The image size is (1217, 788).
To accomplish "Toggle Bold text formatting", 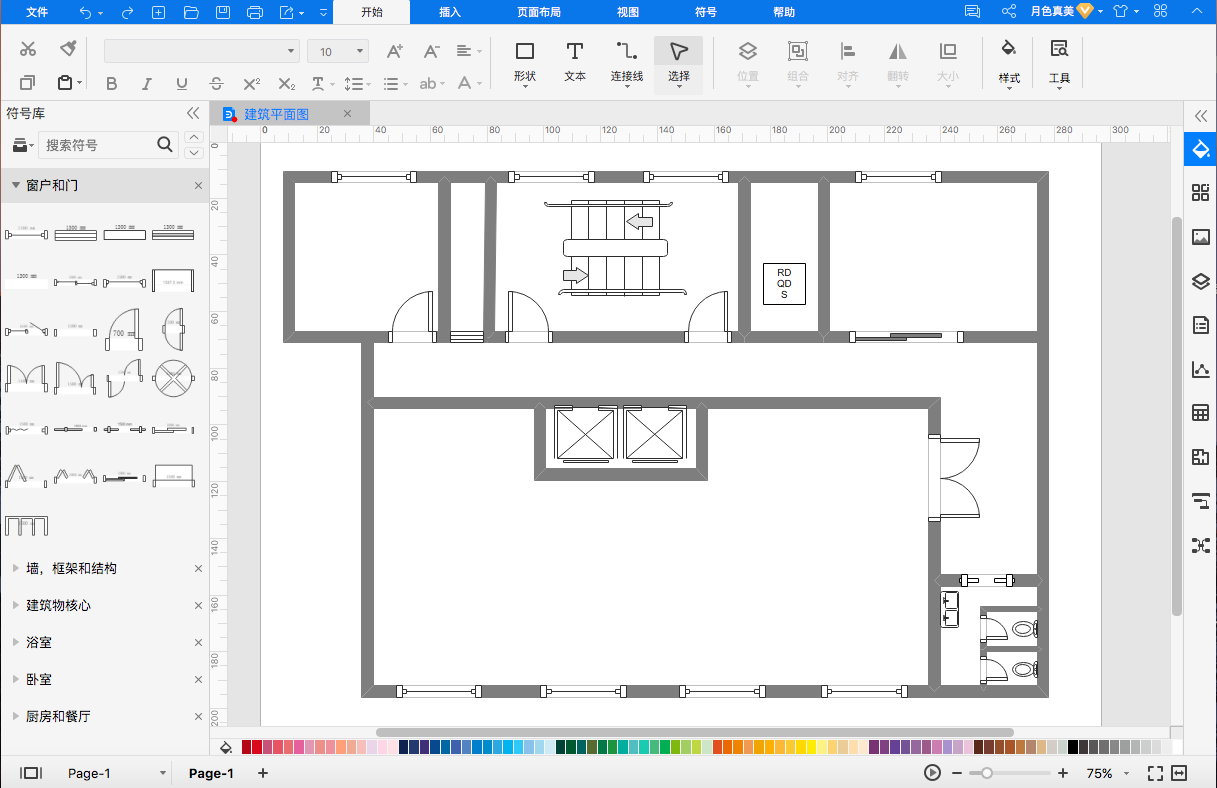I will 111,84.
